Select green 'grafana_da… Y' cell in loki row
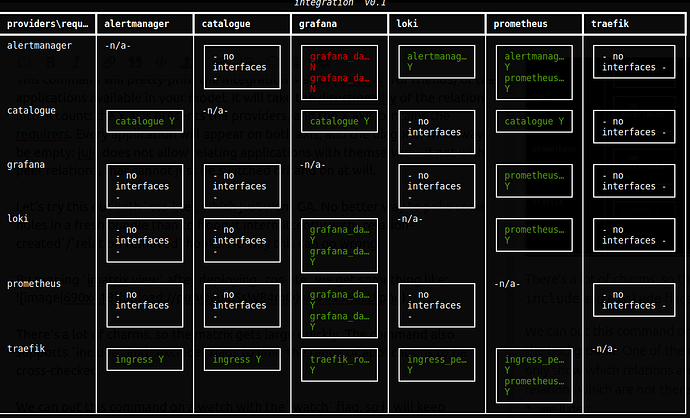690x418 pixels. tap(339, 246)
